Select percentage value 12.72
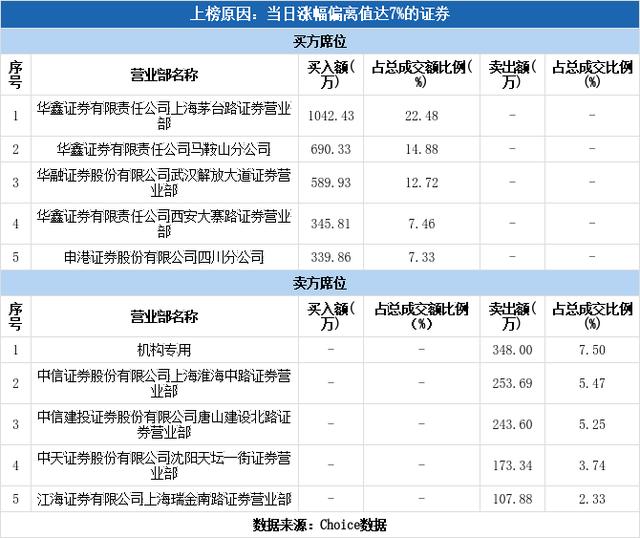The image size is (640, 538). point(422,183)
